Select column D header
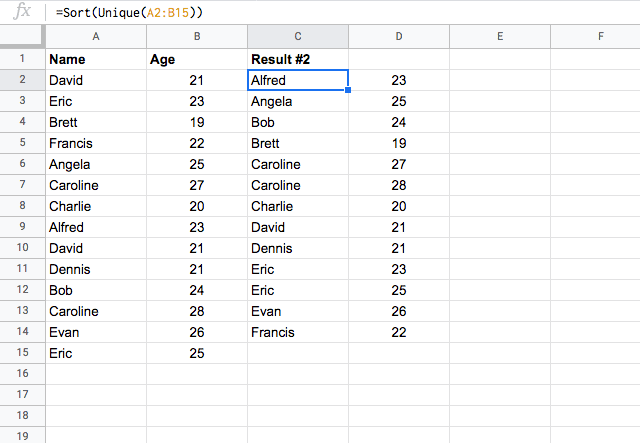640x443 pixels. pos(399,36)
